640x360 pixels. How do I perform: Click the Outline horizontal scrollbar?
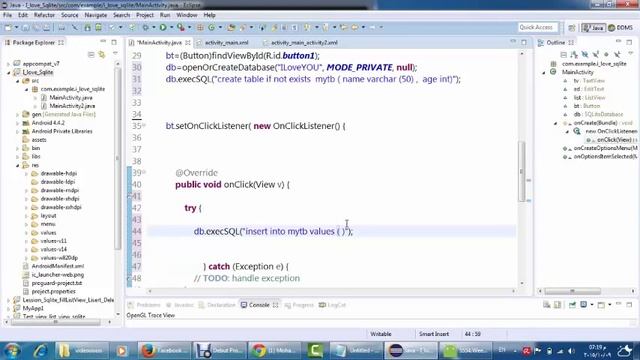pos(572,291)
